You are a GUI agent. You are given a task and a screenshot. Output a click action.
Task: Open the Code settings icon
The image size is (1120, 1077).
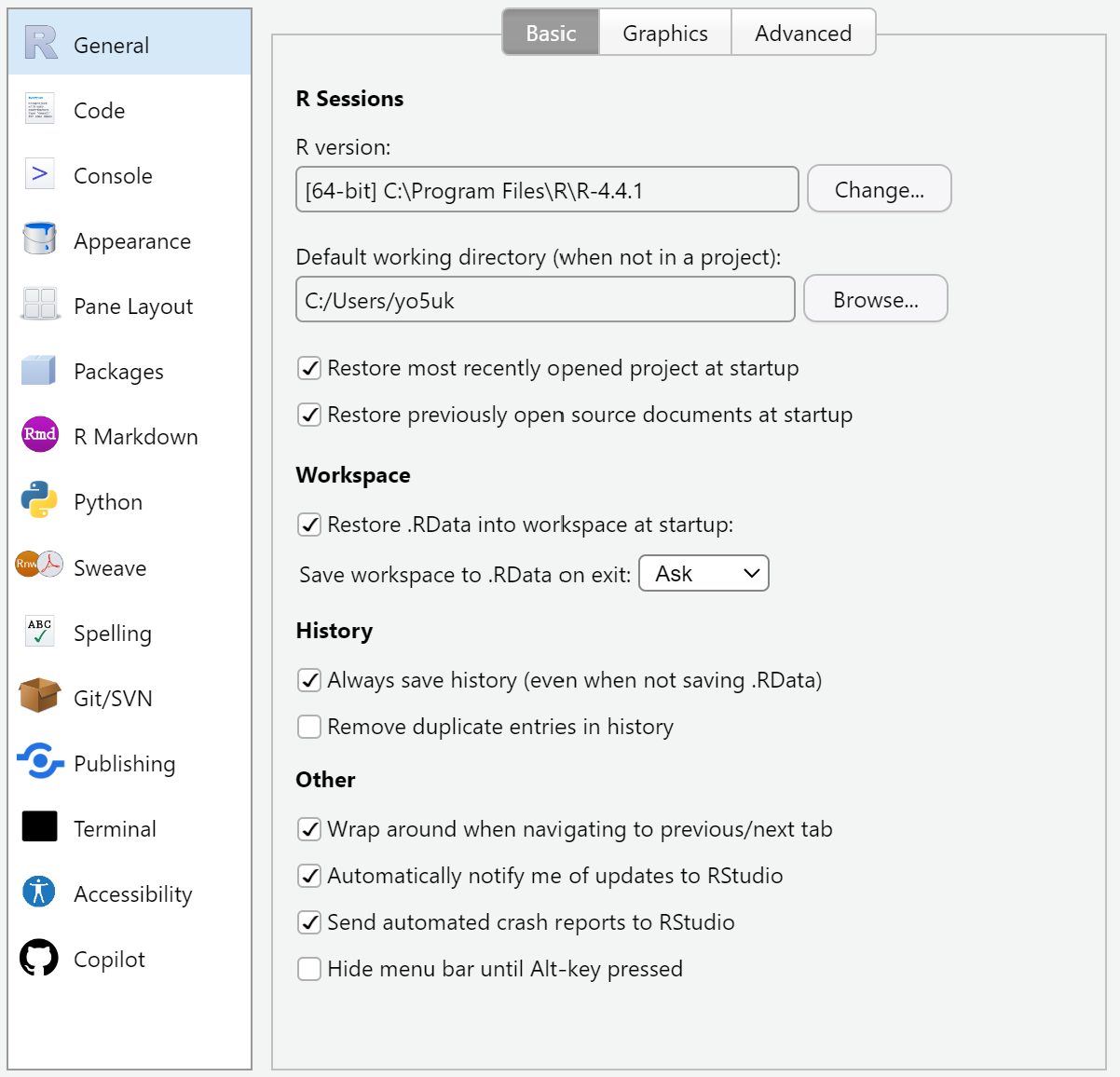point(39,109)
